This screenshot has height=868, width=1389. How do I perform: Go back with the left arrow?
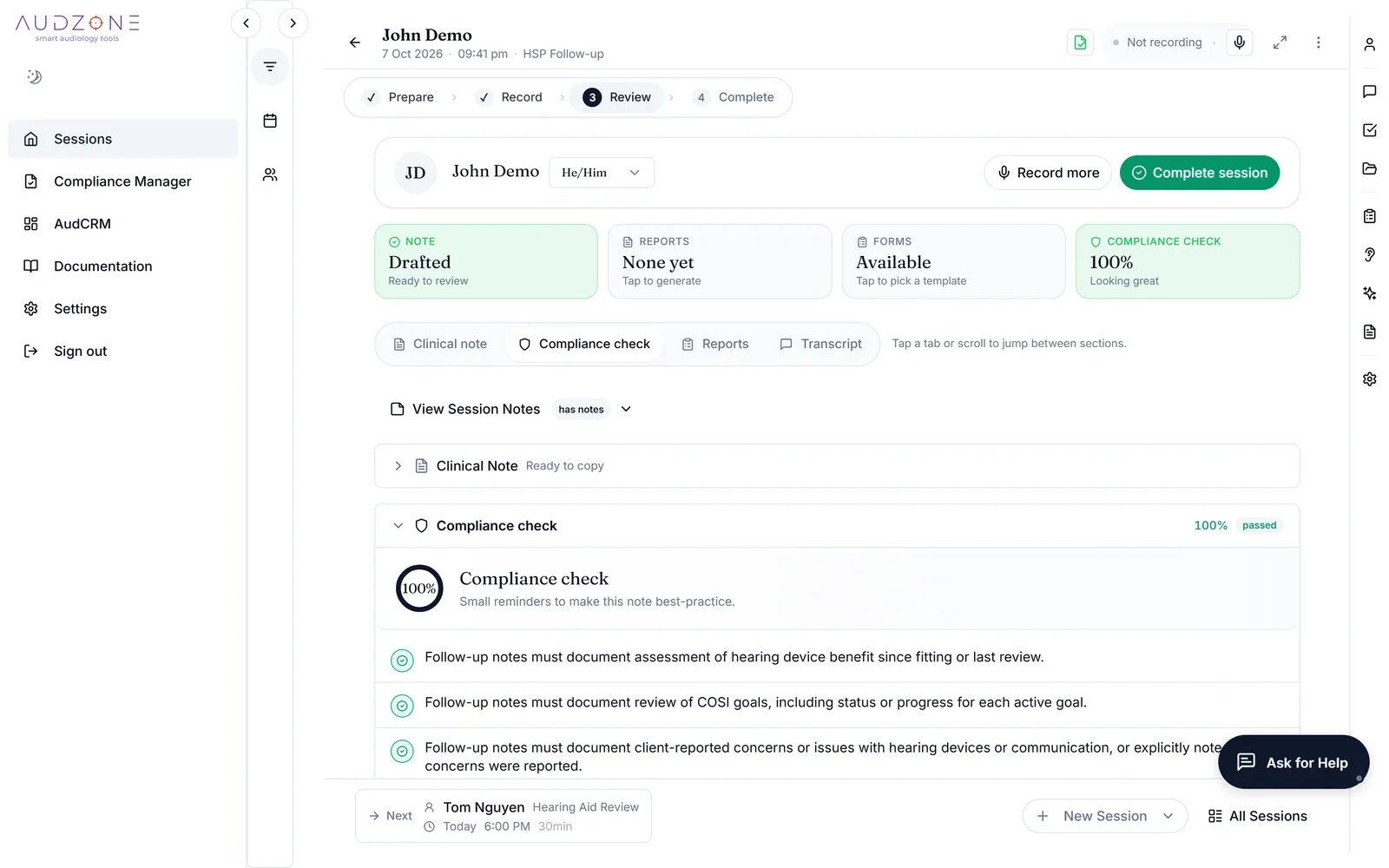[x=354, y=43]
